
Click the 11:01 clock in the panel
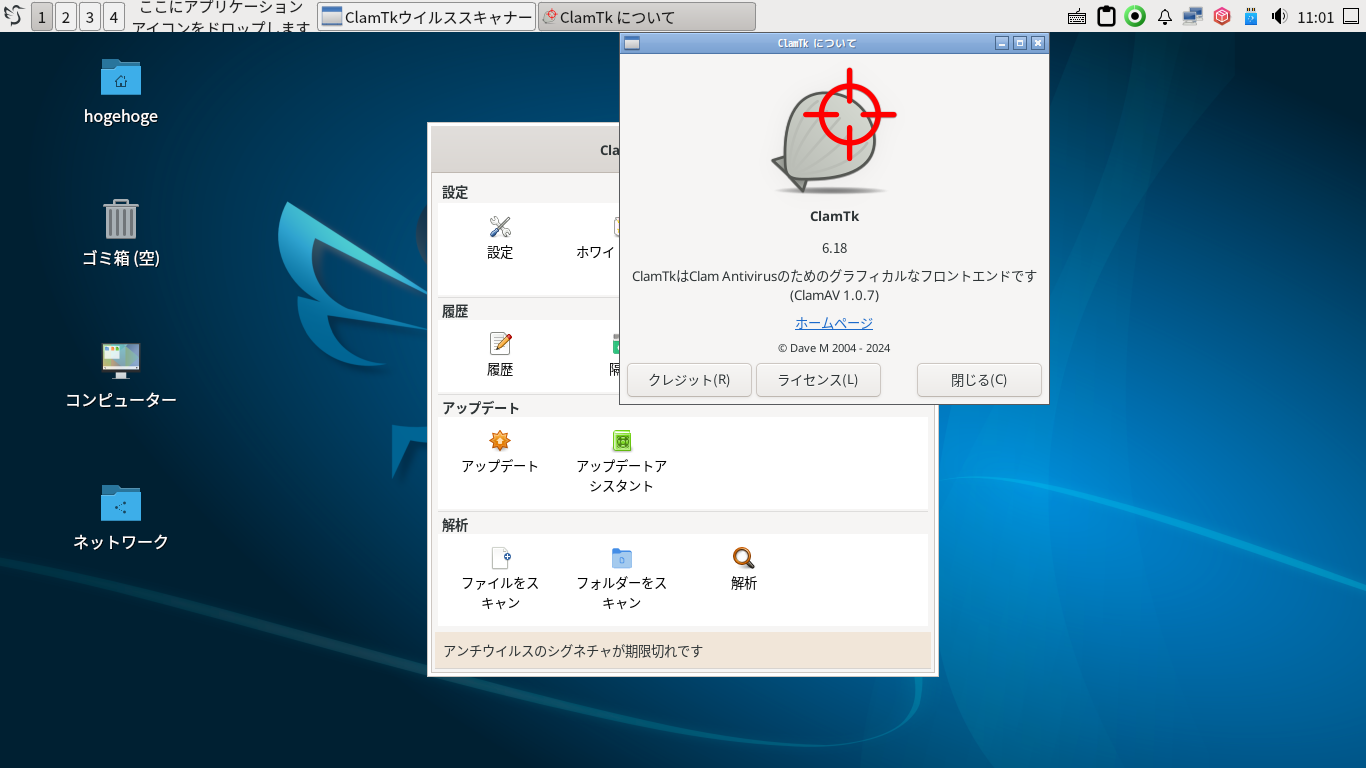pyautogui.click(x=1316, y=17)
